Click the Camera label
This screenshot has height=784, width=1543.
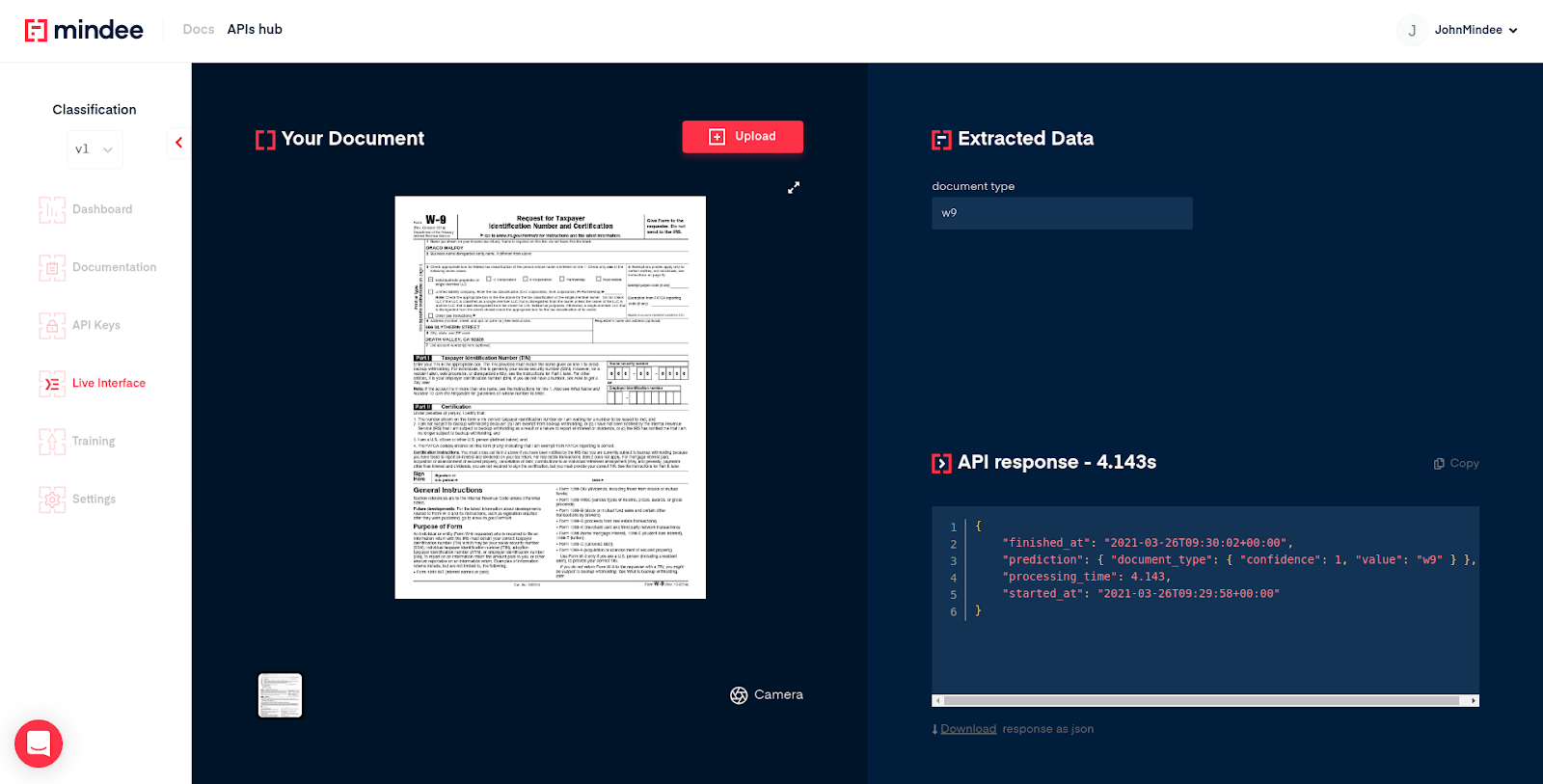tap(778, 694)
